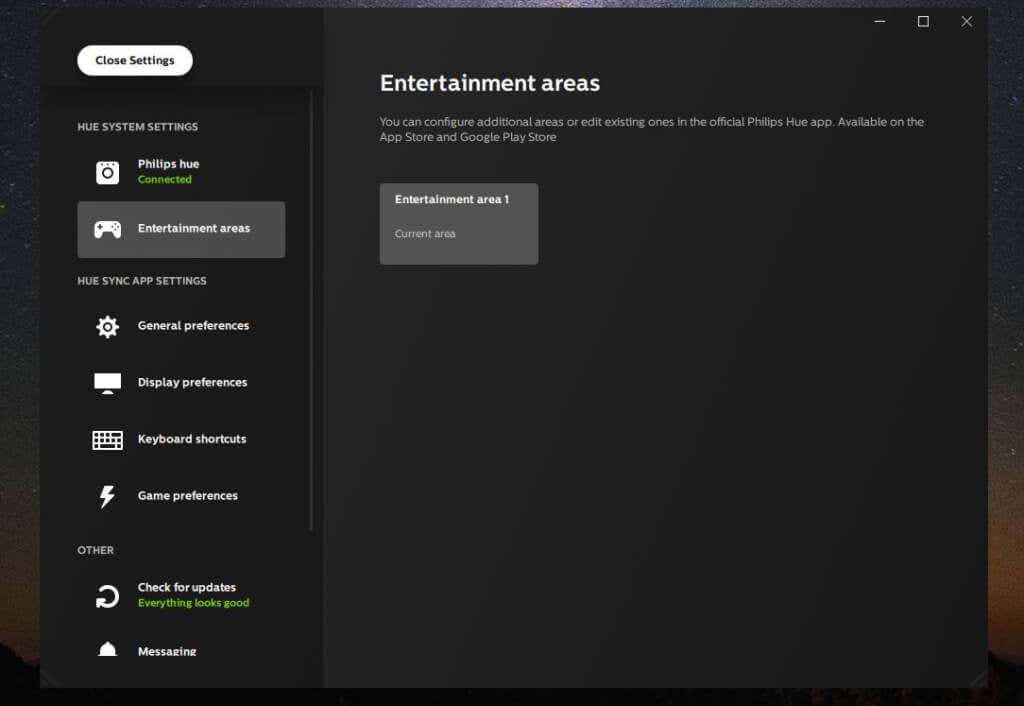
Task: Click the keyboard icon for Keyboard shortcuts
Action: coord(107,440)
